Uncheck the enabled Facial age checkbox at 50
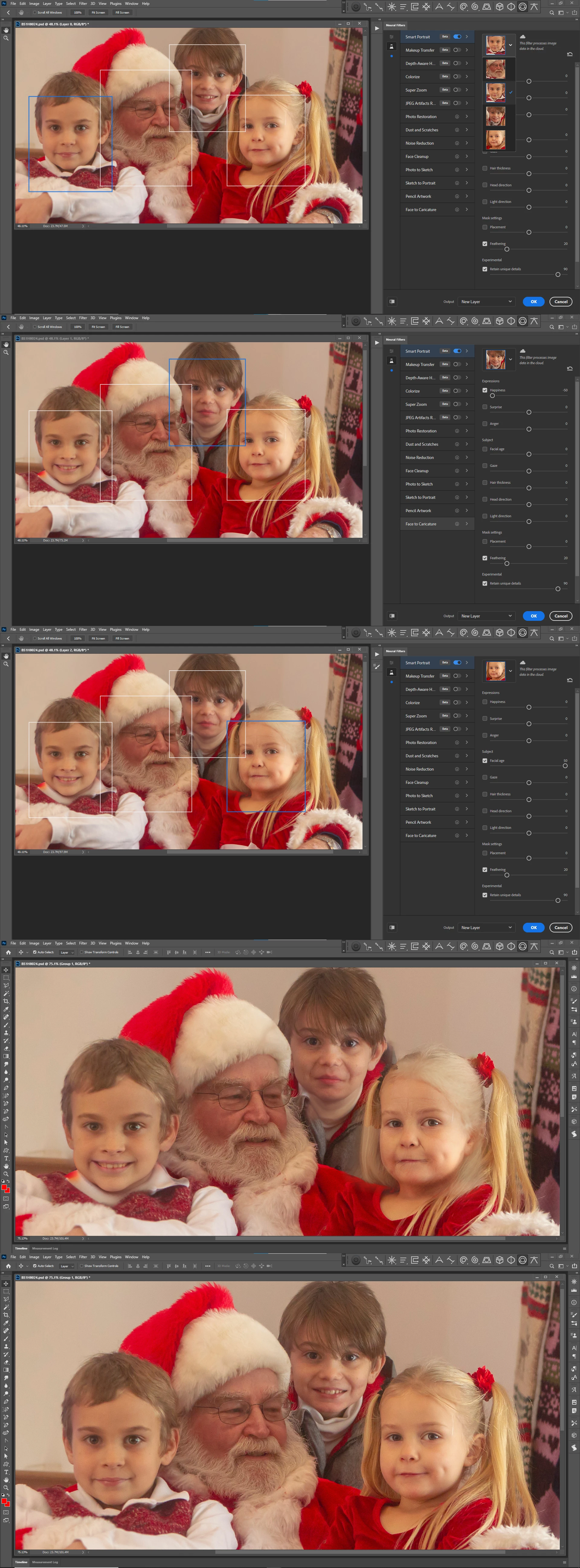Image resolution: width=580 pixels, height=1568 pixels. (x=485, y=760)
